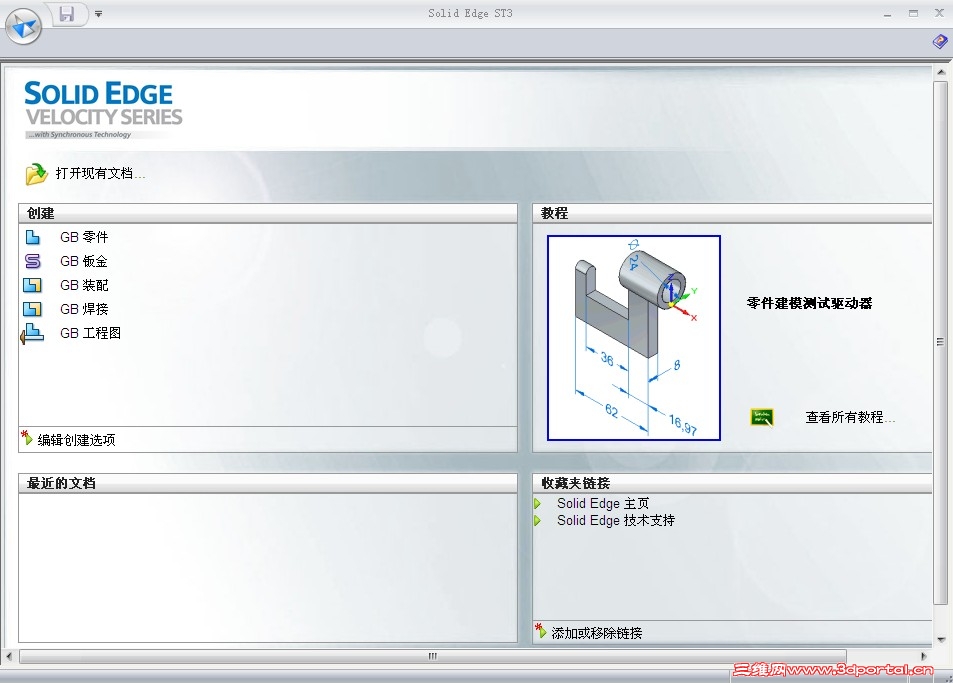Open the Solid Edge 主页 link

point(603,504)
